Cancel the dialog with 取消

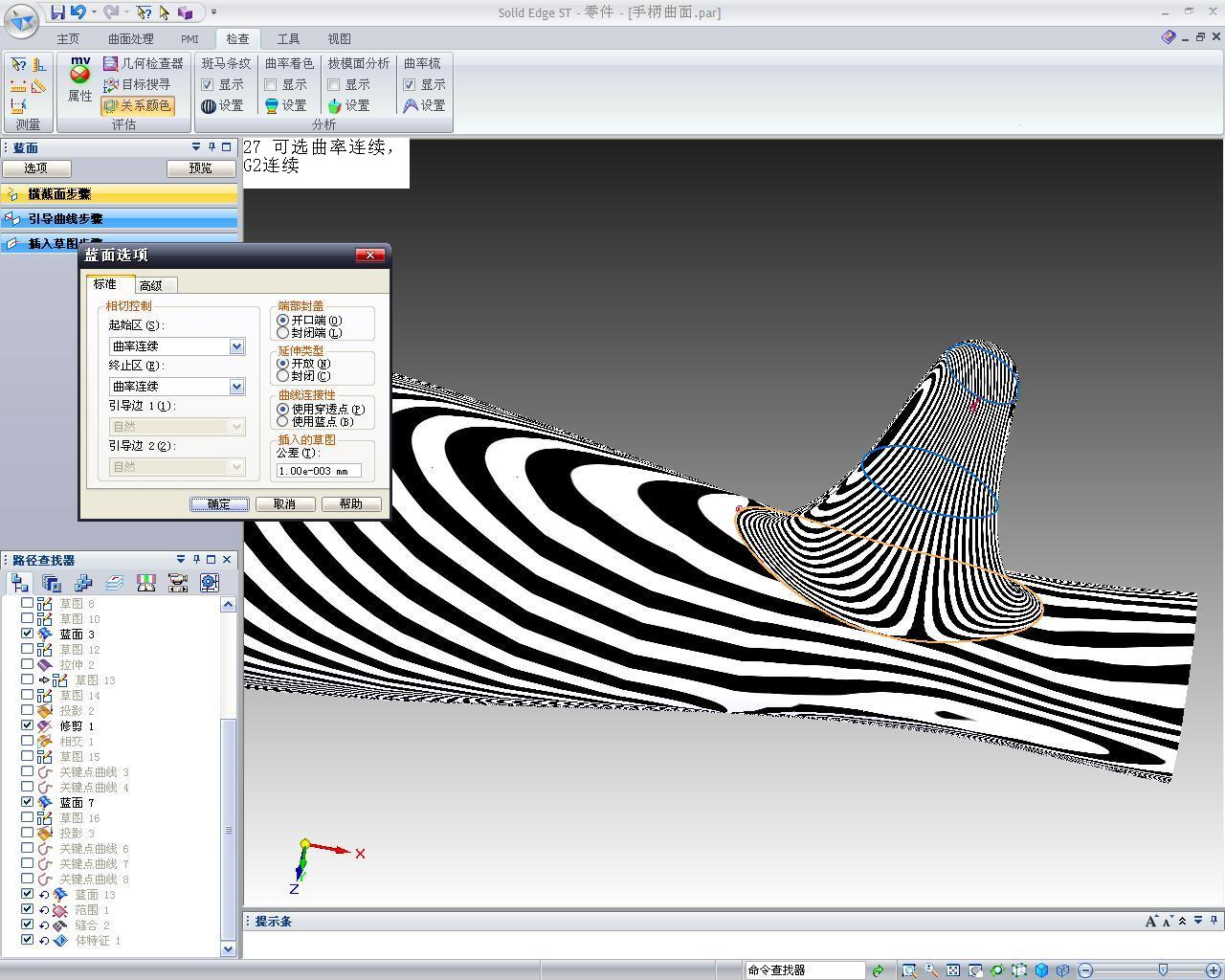[x=284, y=503]
